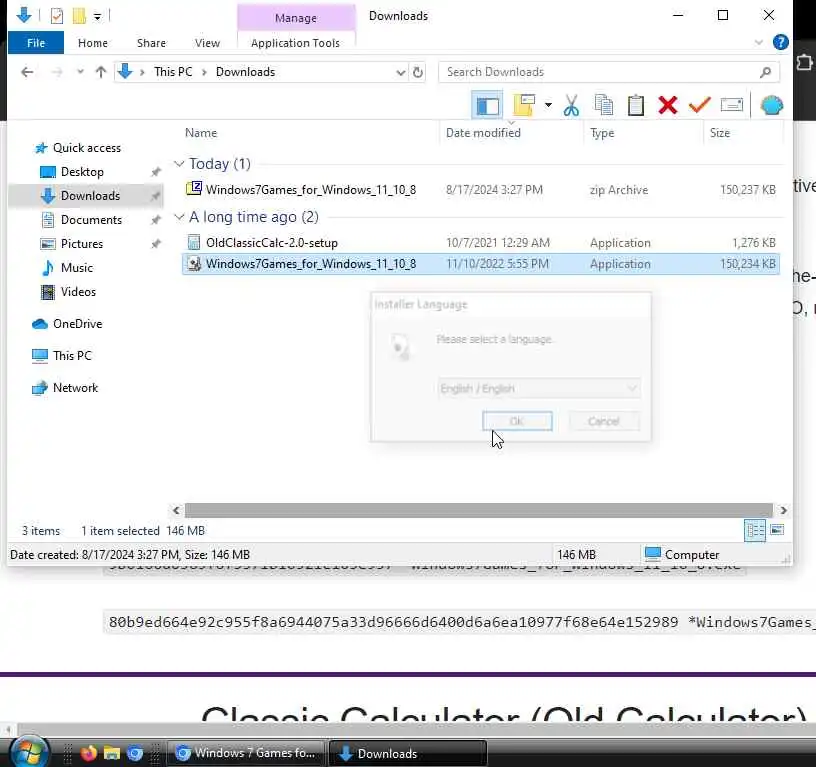Click the Paste clipboard icon

click(x=635, y=105)
